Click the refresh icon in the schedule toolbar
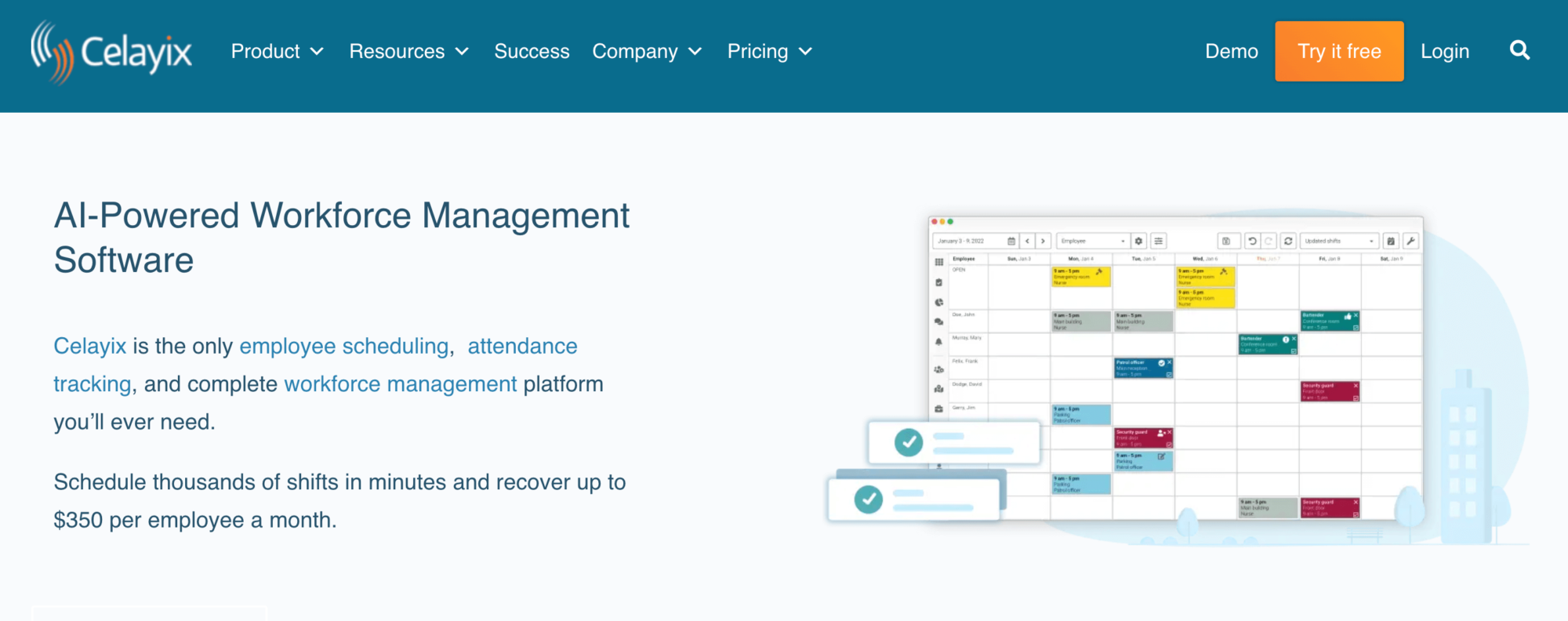Image resolution: width=1568 pixels, height=621 pixels. pyautogui.click(x=1288, y=241)
